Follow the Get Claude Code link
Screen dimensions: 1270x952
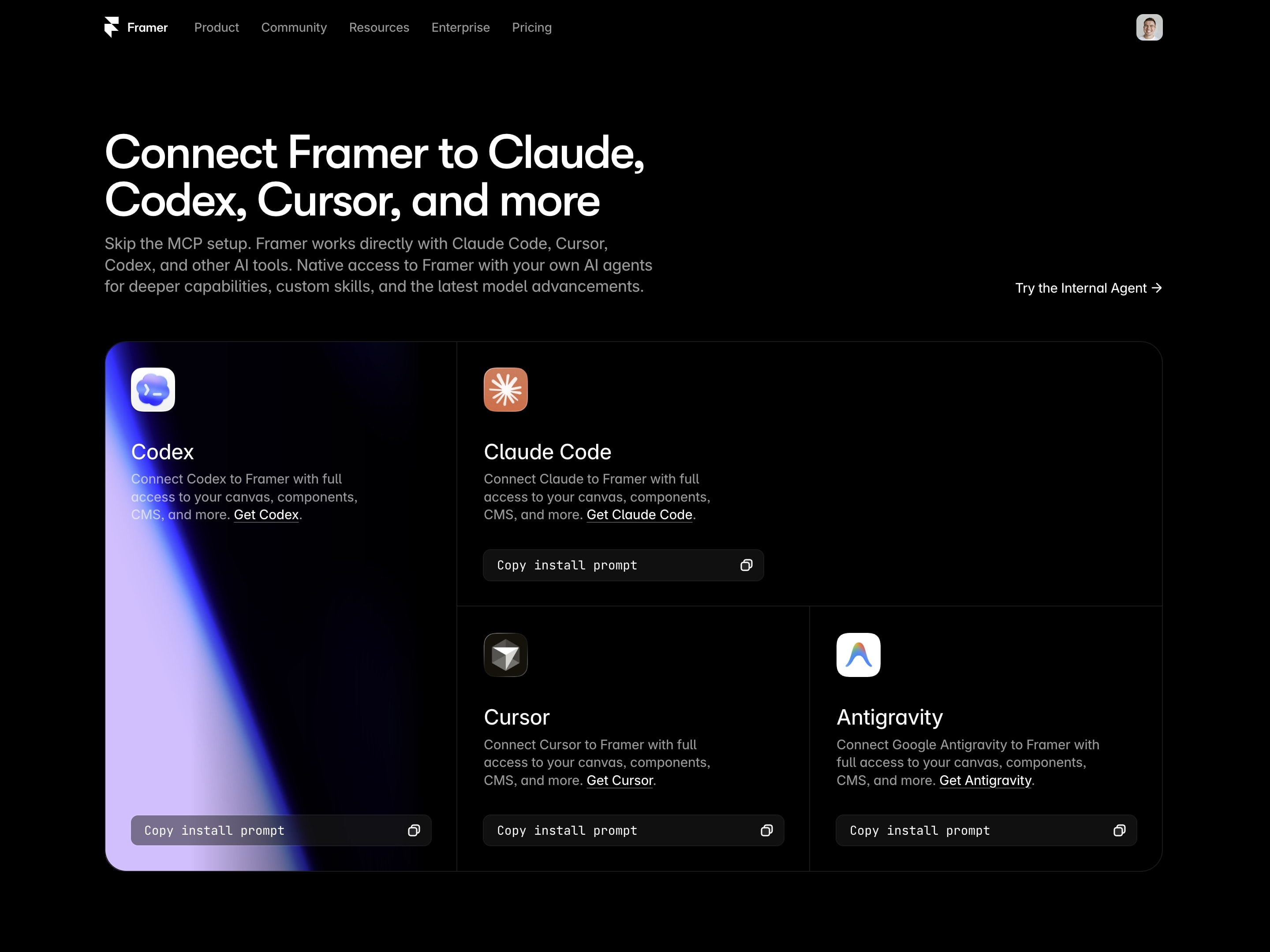639,515
